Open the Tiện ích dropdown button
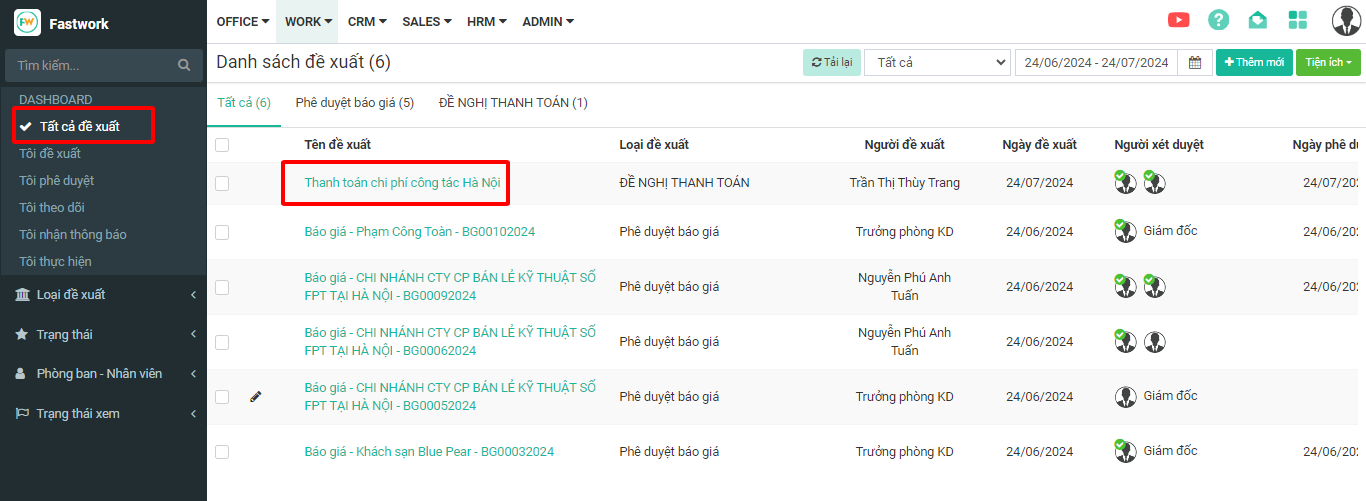This screenshot has width=1366, height=501. (1328, 63)
